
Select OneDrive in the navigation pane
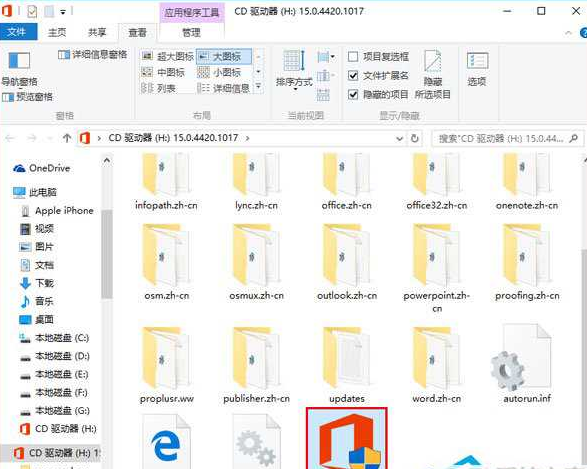pos(42,168)
